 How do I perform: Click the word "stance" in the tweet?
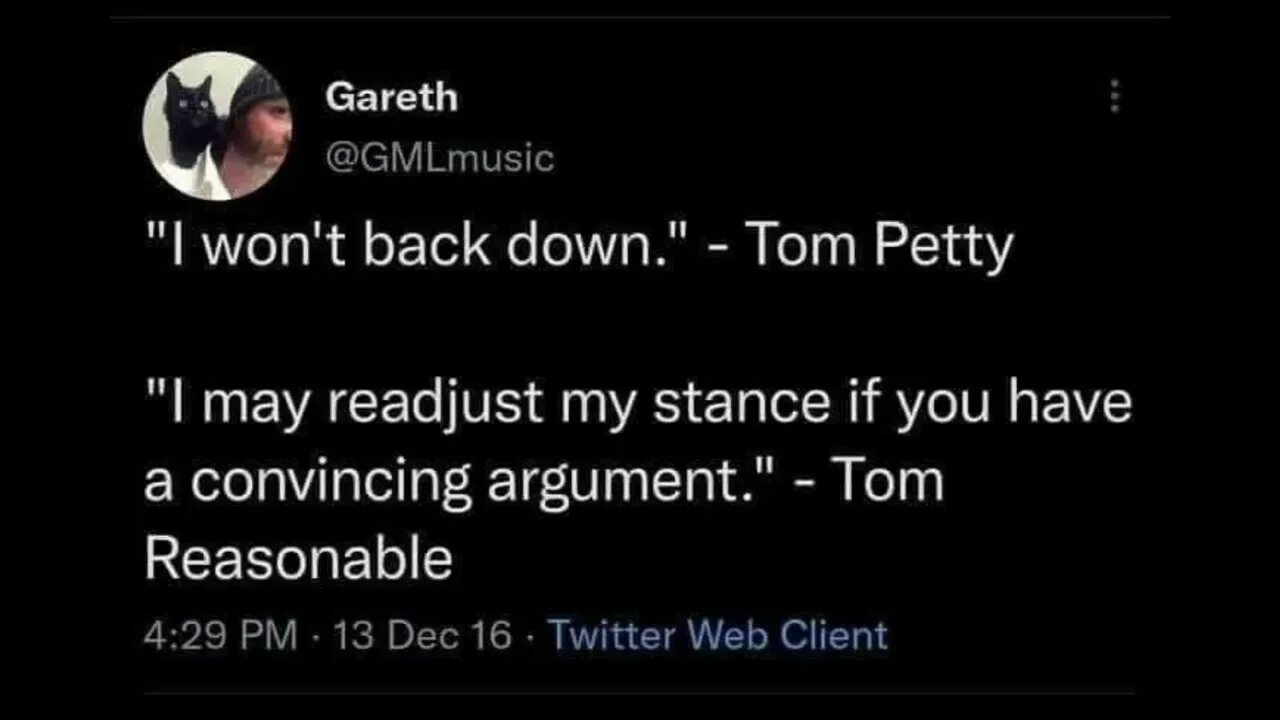(741, 403)
